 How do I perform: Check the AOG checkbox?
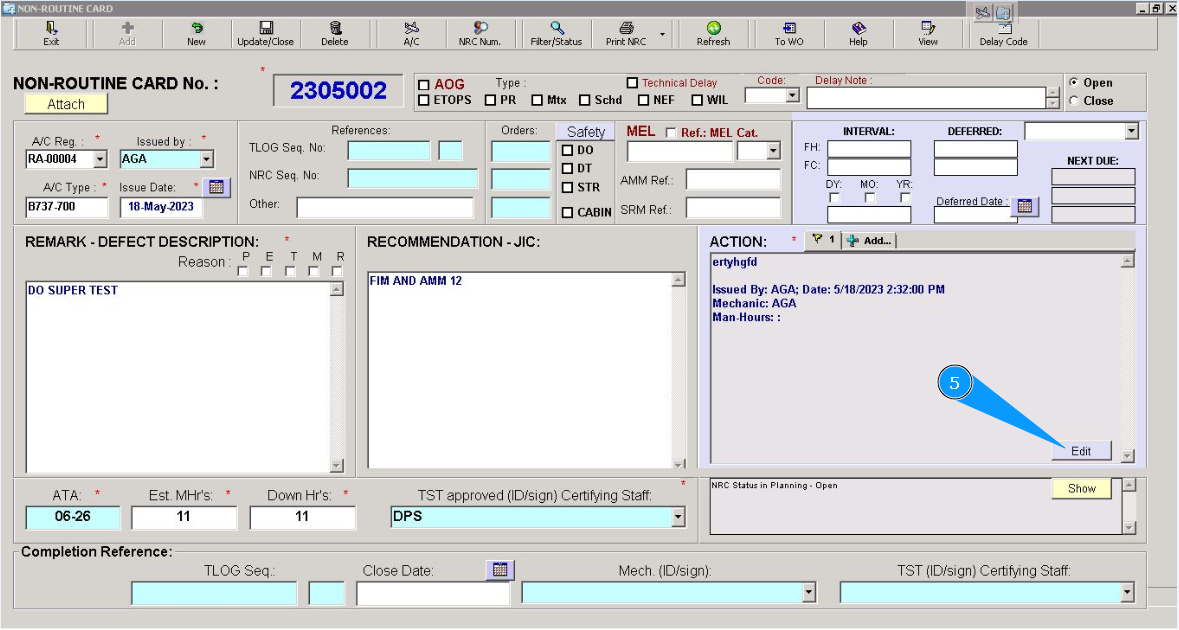[423, 85]
